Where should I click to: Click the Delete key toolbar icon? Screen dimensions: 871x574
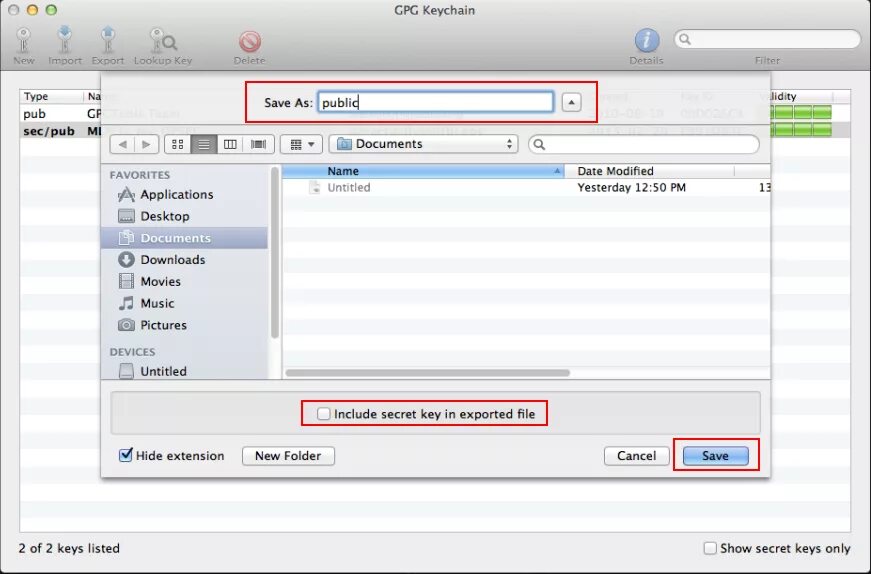249,42
